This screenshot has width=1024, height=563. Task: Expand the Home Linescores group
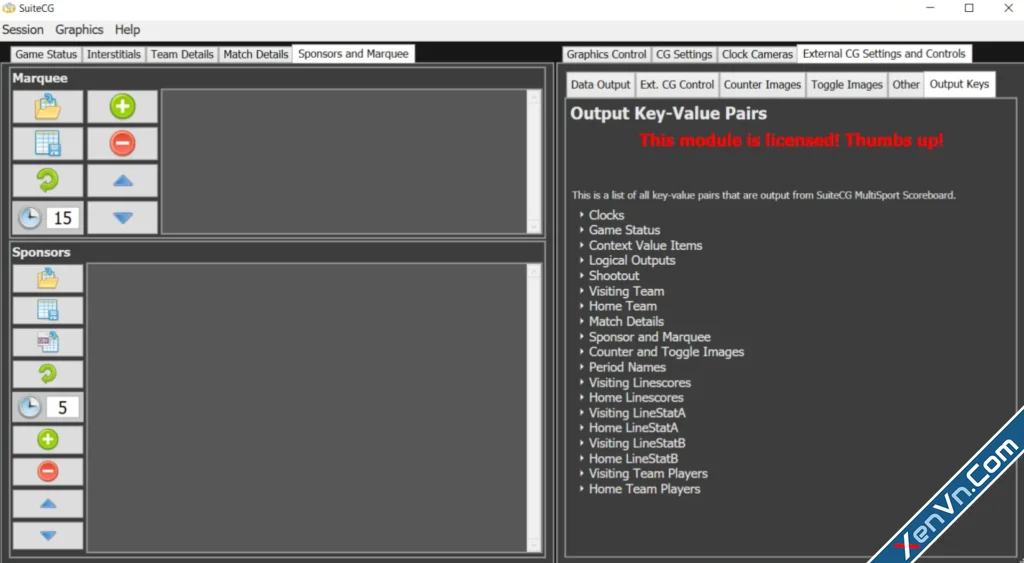coord(581,397)
